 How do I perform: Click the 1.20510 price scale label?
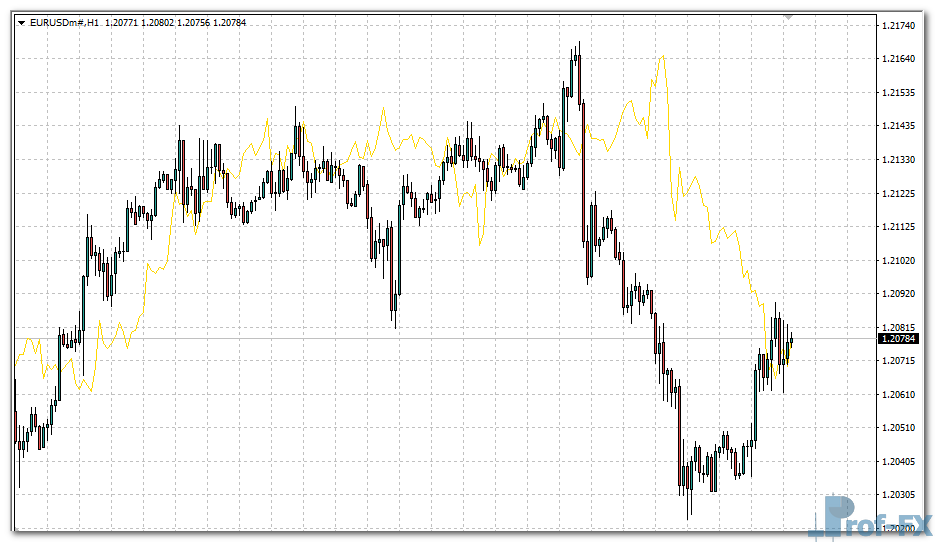(900, 428)
